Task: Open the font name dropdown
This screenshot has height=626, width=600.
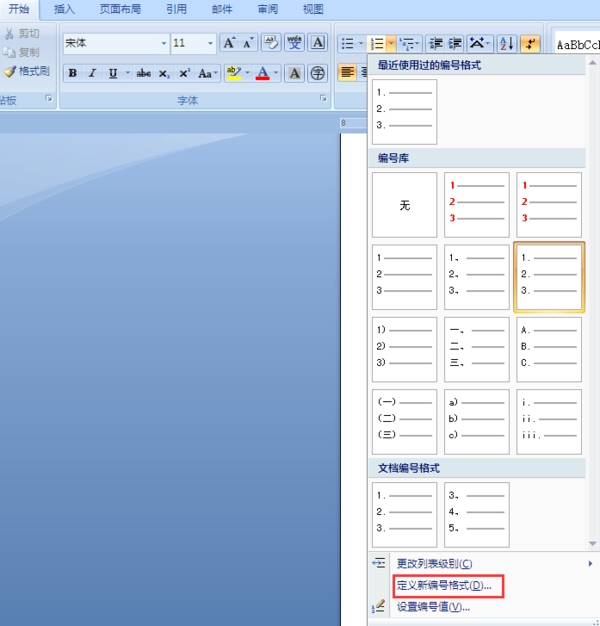Action: click(163, 43)
